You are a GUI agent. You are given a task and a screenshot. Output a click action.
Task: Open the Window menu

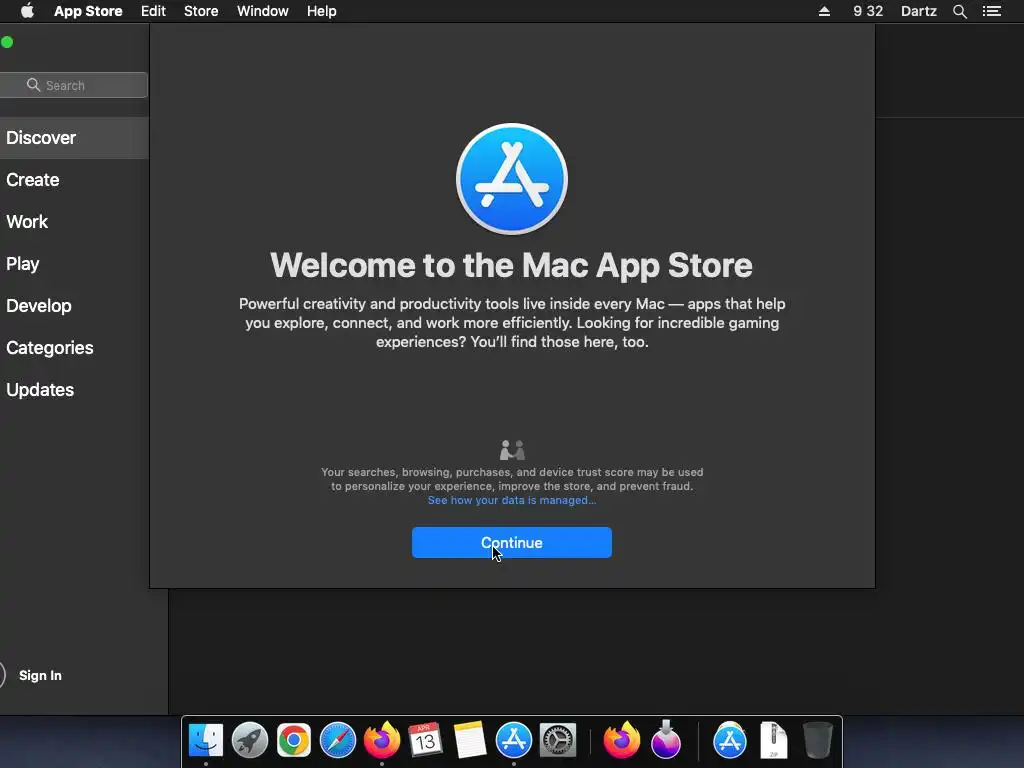click(263, 11)
